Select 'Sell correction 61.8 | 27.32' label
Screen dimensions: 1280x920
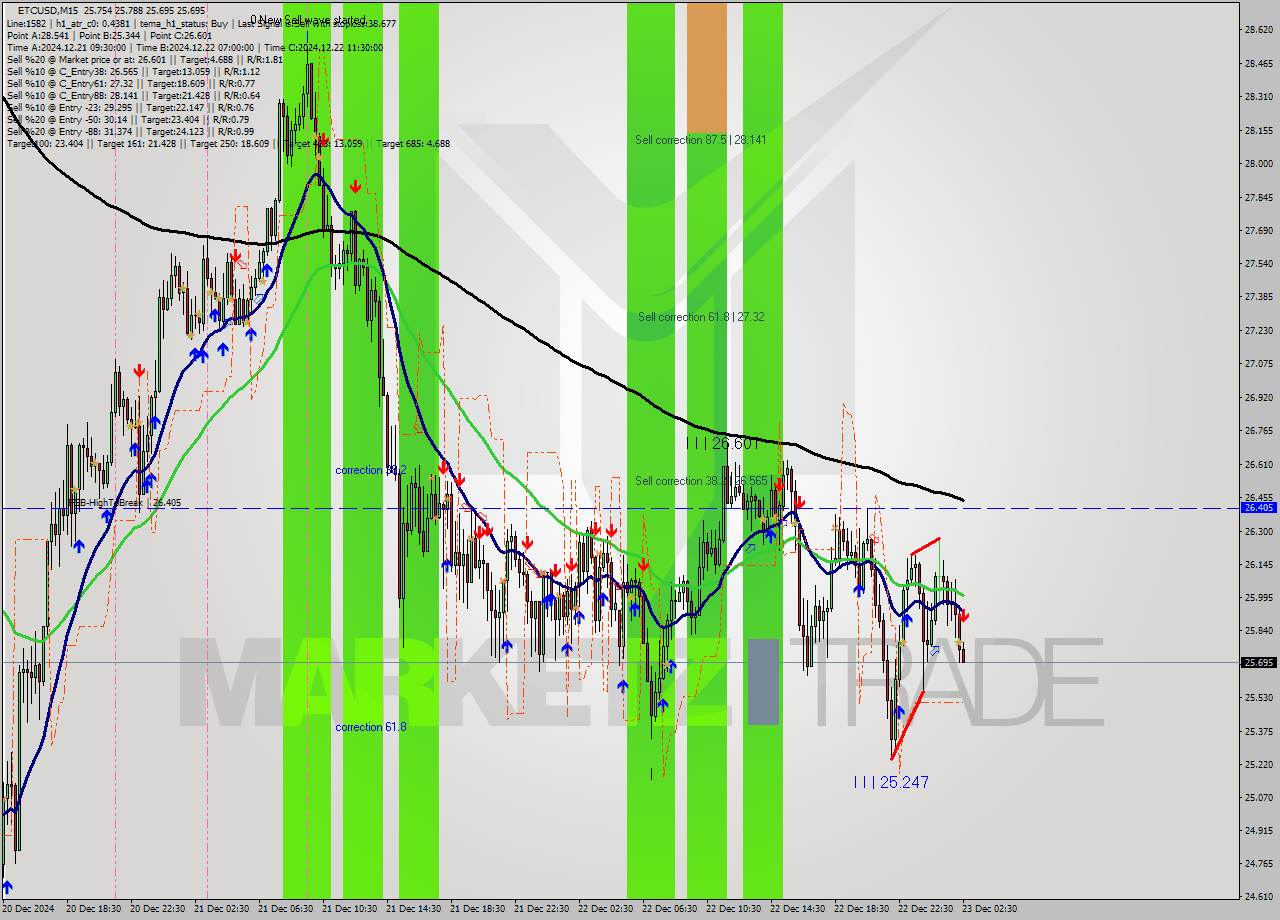pos(701,317)
